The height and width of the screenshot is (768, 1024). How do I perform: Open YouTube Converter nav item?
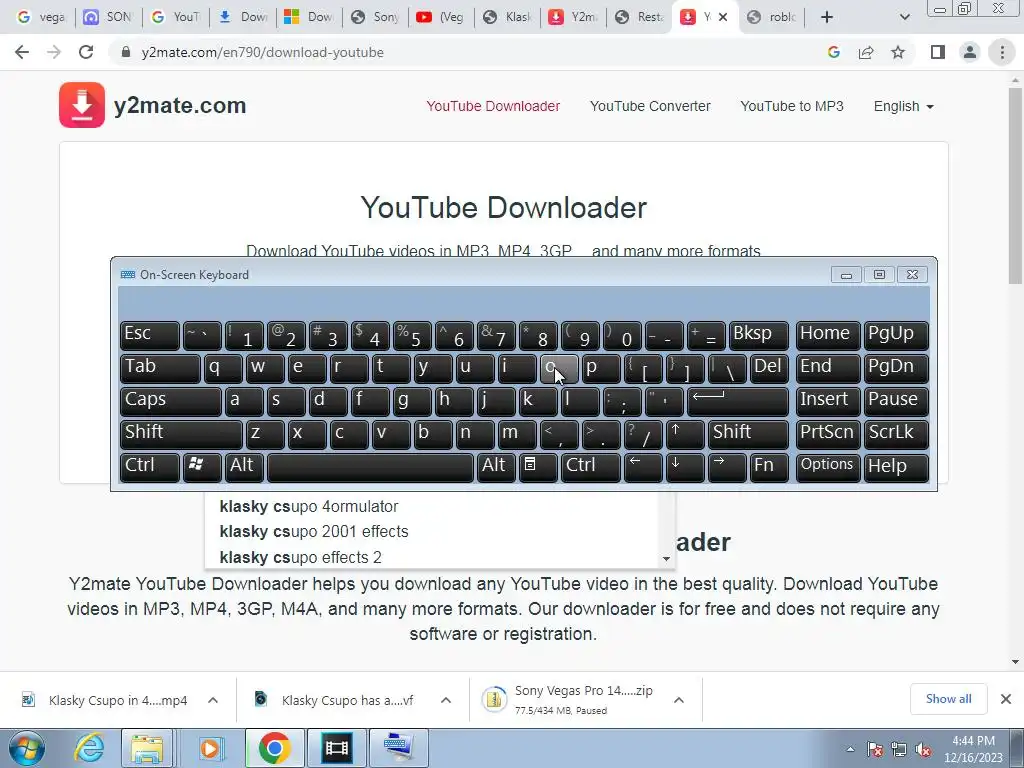point(650,106)
